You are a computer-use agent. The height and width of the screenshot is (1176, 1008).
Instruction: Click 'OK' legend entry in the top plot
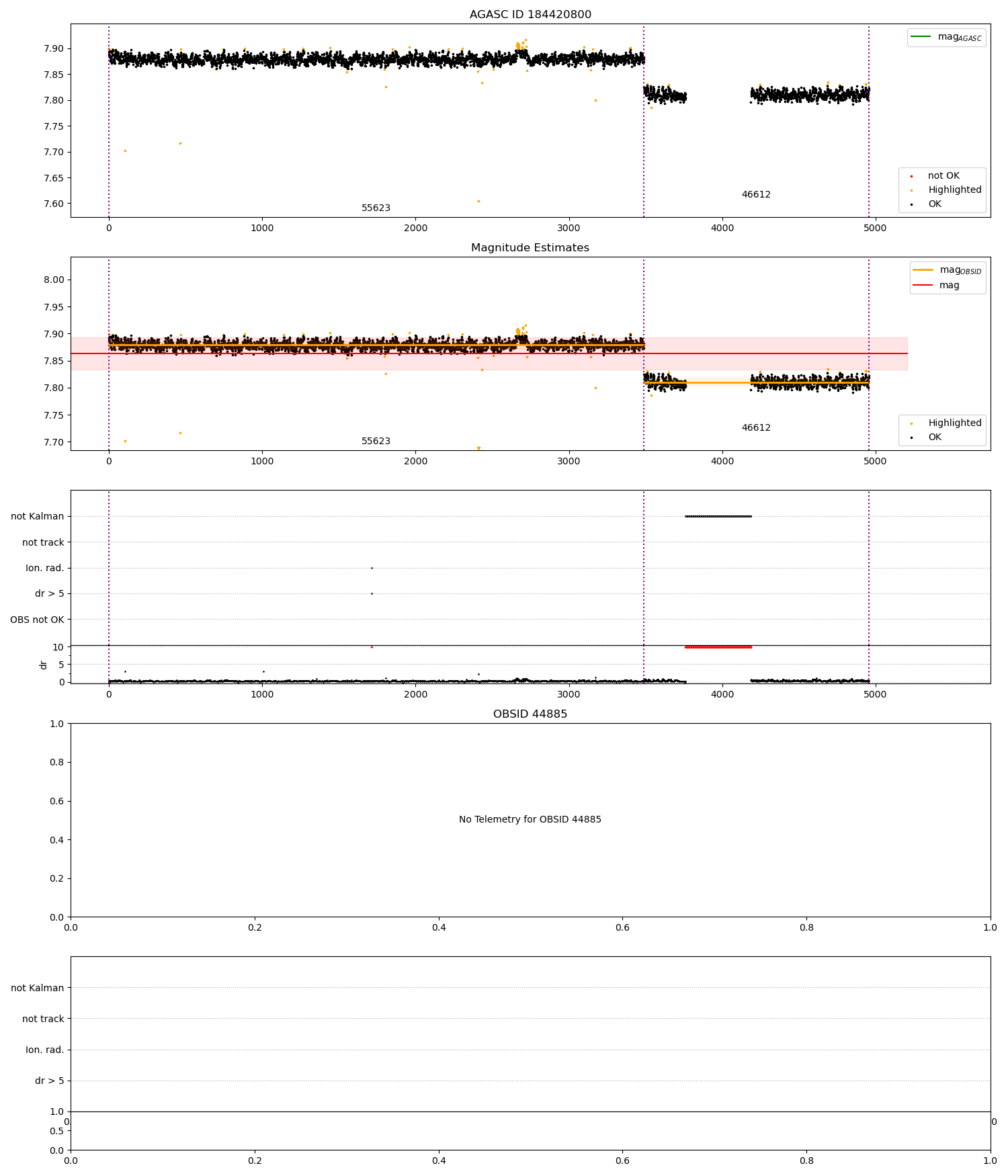935,204
